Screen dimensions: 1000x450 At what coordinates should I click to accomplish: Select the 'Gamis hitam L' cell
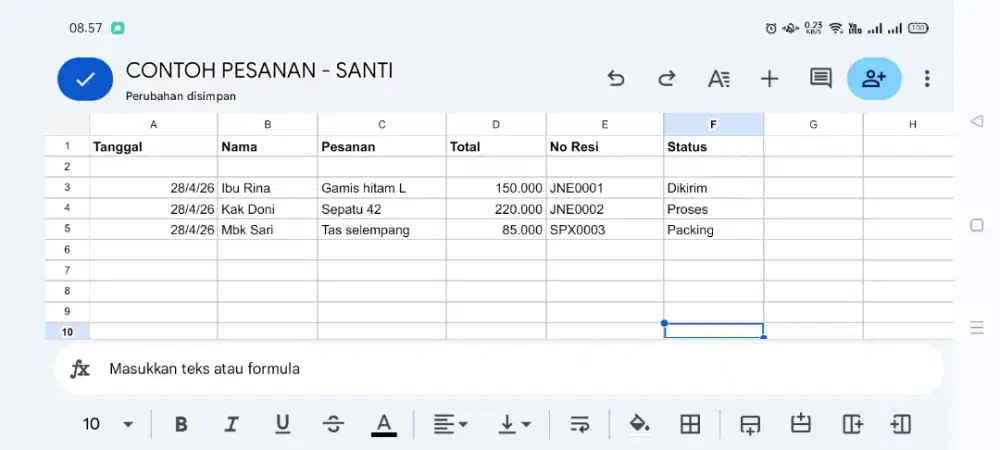pos(382,188)
